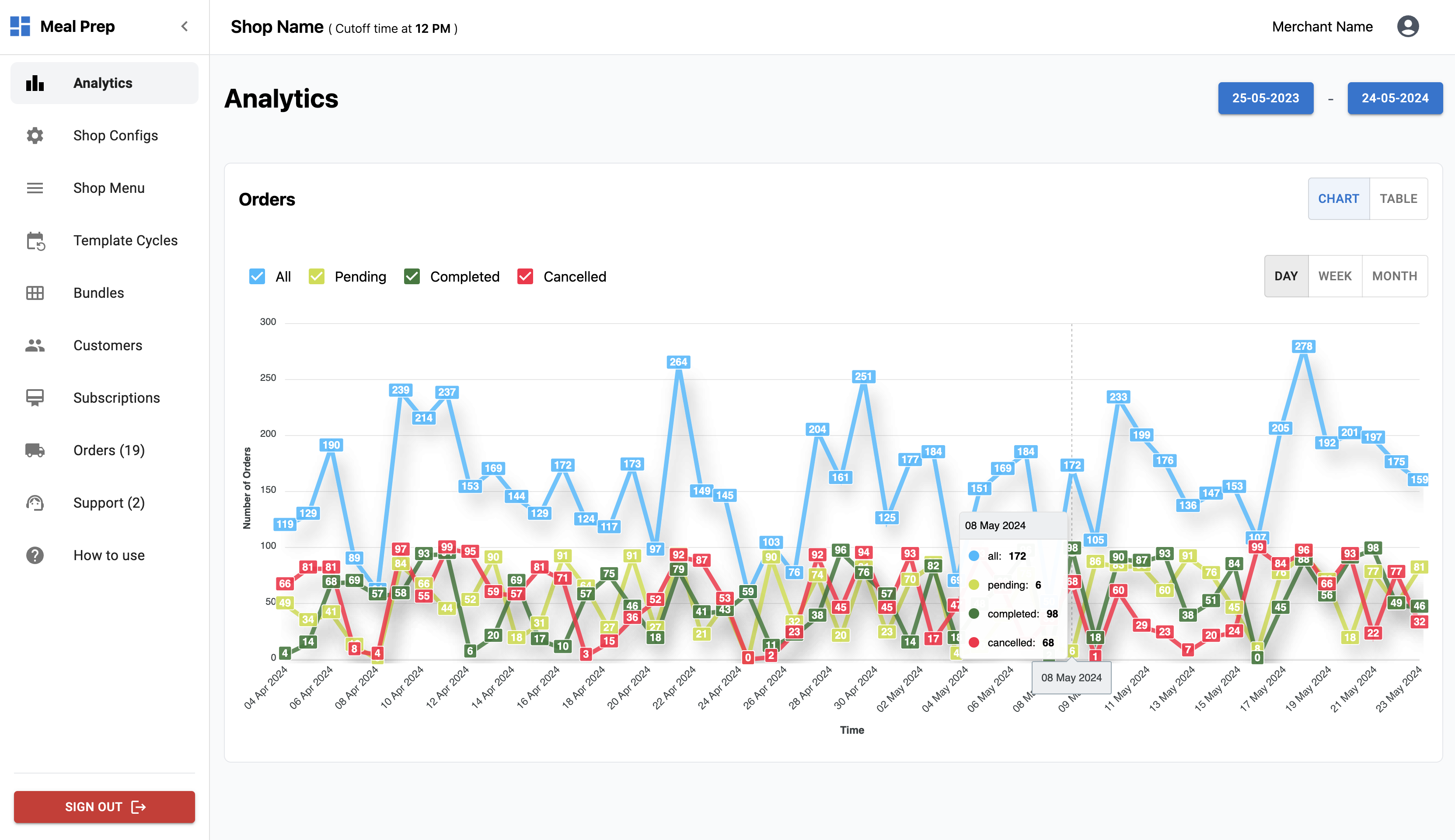Open Orders truck icon
The image size is (1455, 840).
pos(35,450)
